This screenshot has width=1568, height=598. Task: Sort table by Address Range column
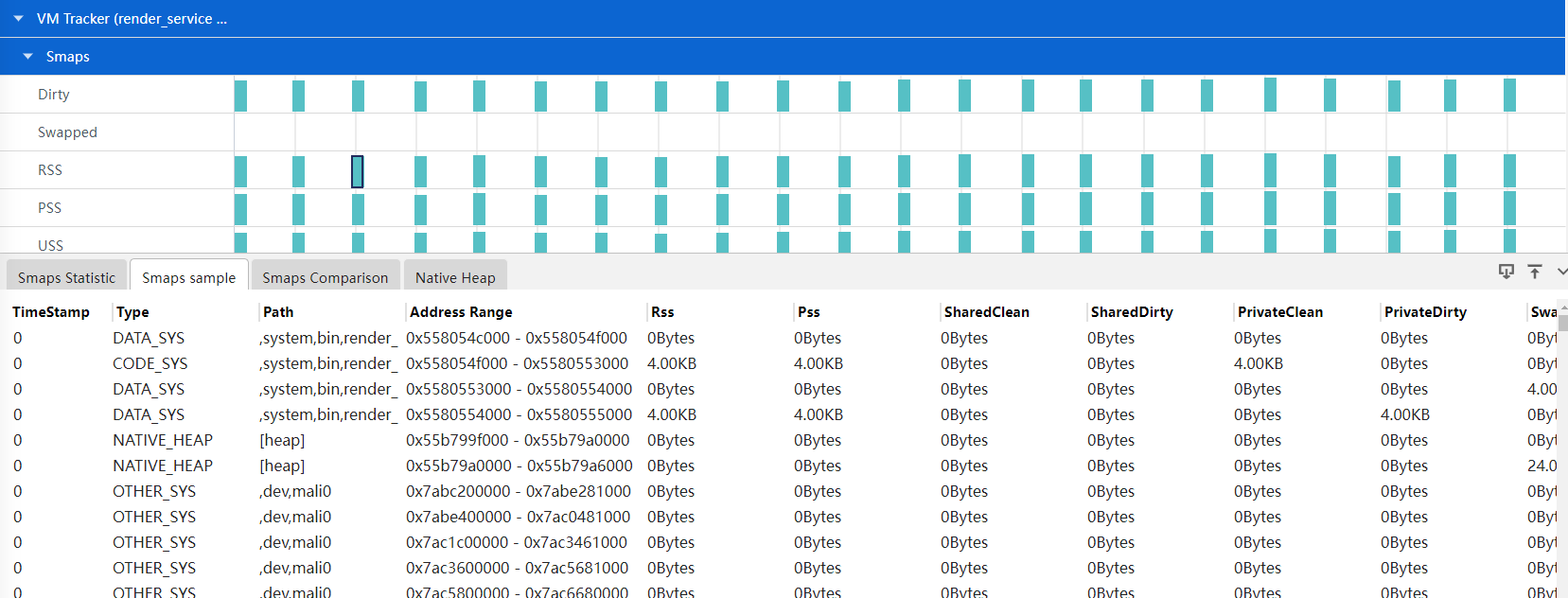[x=461, y=311]
